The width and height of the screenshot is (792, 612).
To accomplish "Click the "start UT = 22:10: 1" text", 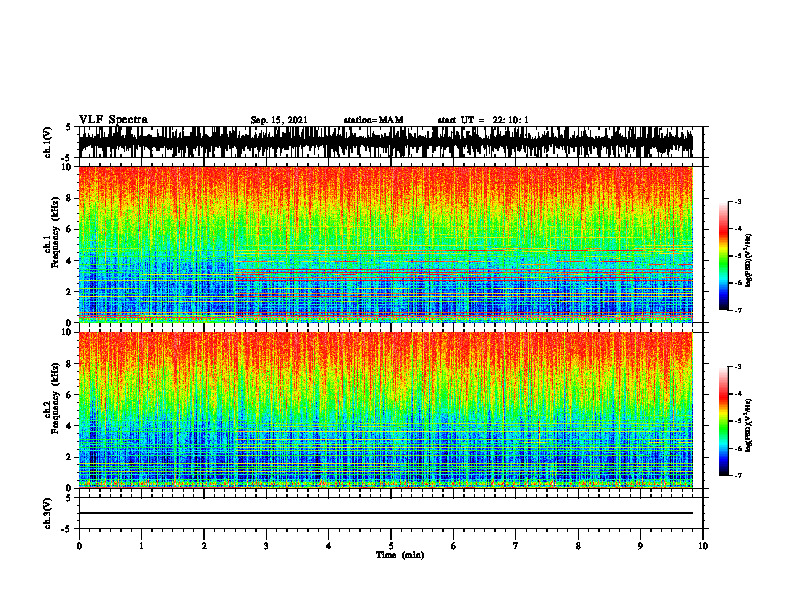I will pyautogui.click(x=483, y=120).
